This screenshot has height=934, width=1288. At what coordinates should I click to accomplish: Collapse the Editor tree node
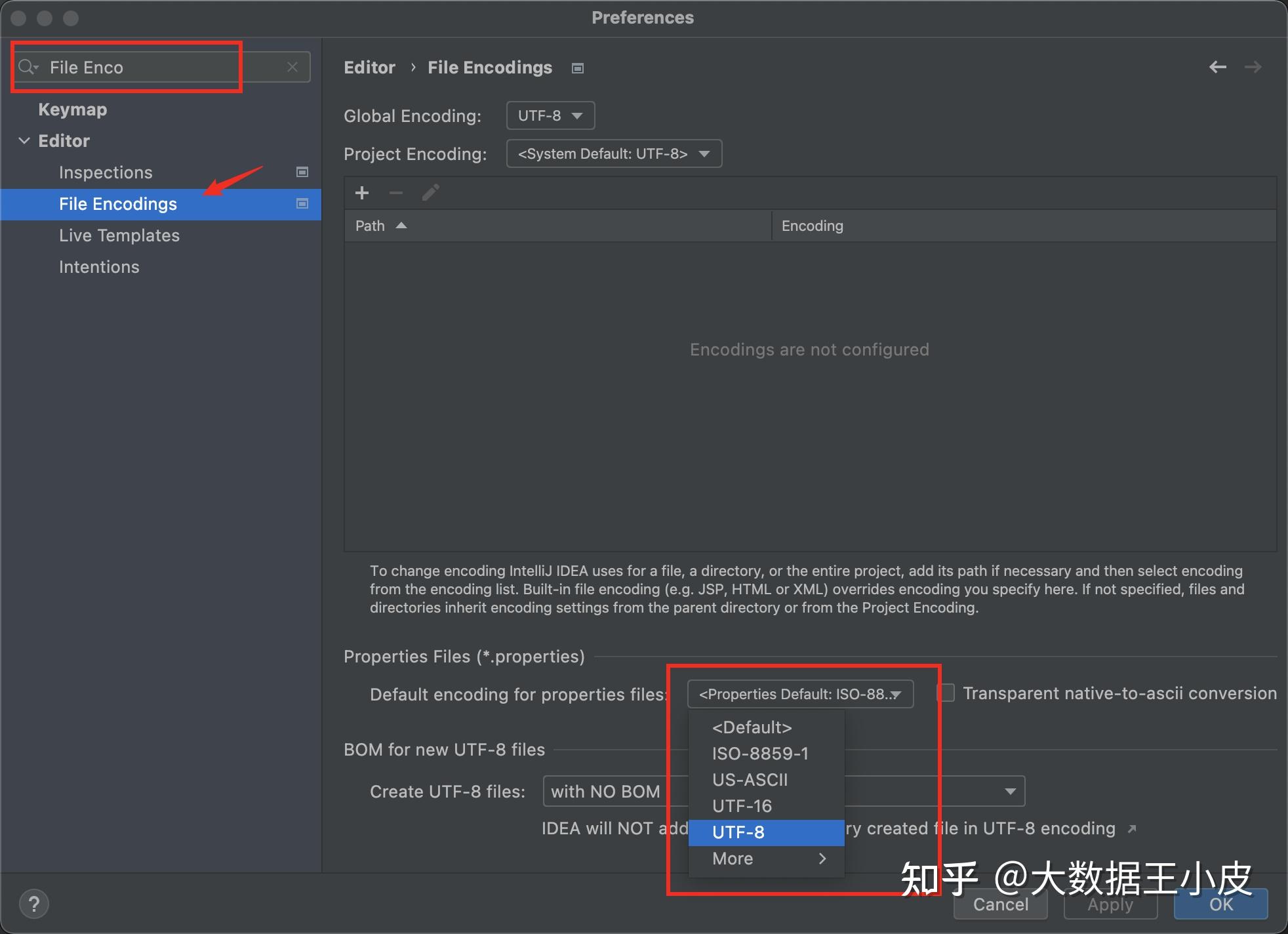[25, 140]
